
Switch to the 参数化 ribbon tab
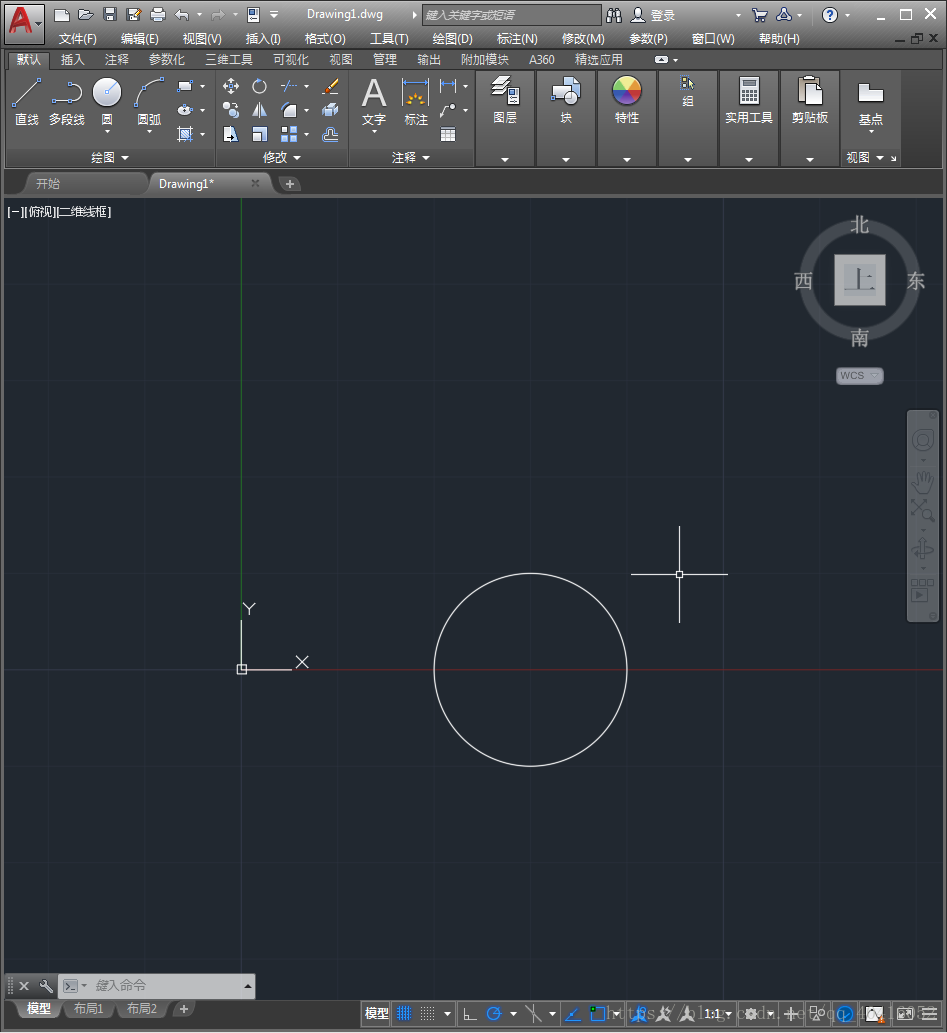coord(166,60)
